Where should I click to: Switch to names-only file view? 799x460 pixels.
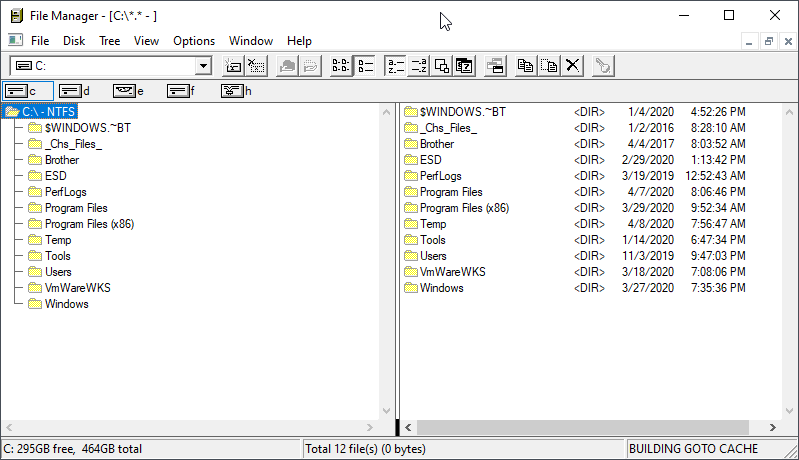click(x=340, y=66)
